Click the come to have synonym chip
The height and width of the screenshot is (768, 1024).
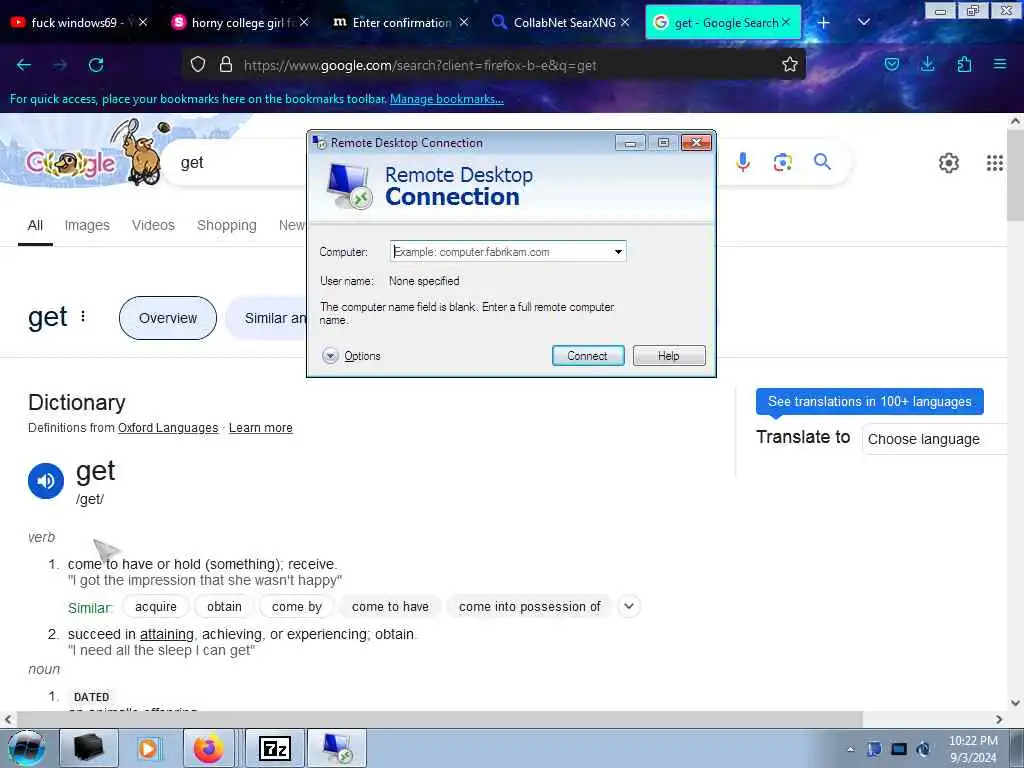390,607
